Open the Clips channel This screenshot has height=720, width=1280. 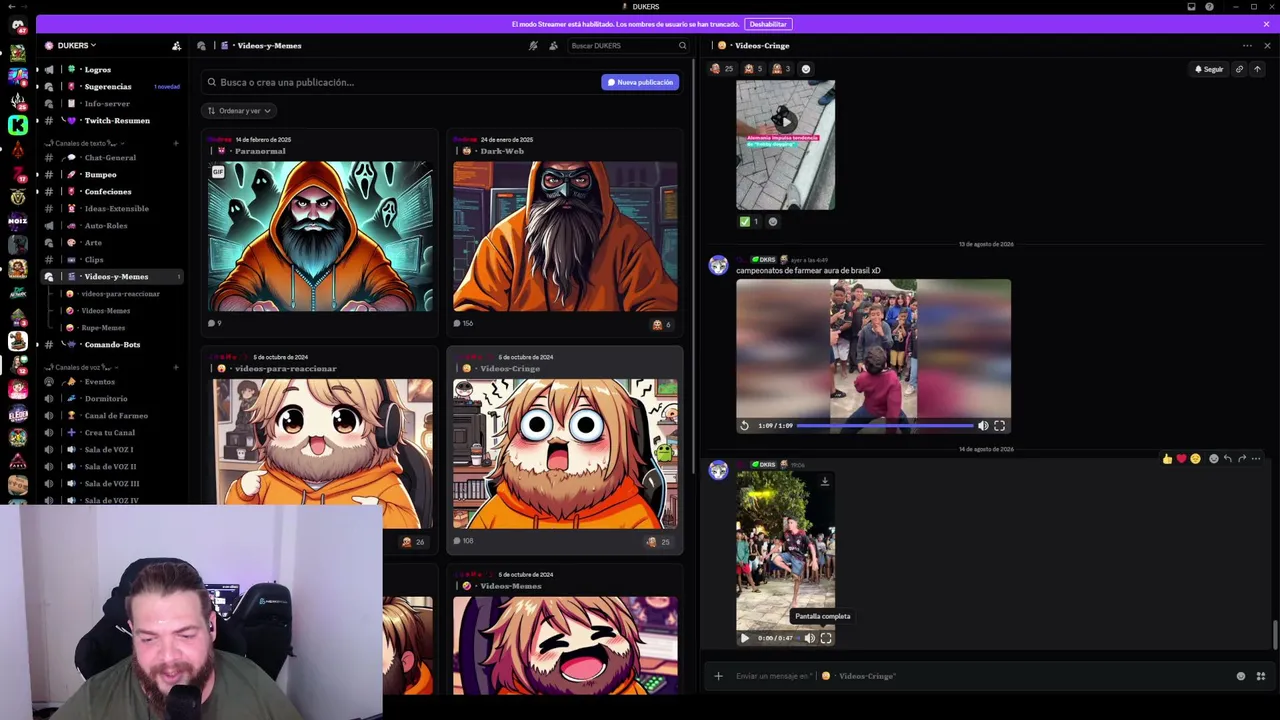coord(93,259)
